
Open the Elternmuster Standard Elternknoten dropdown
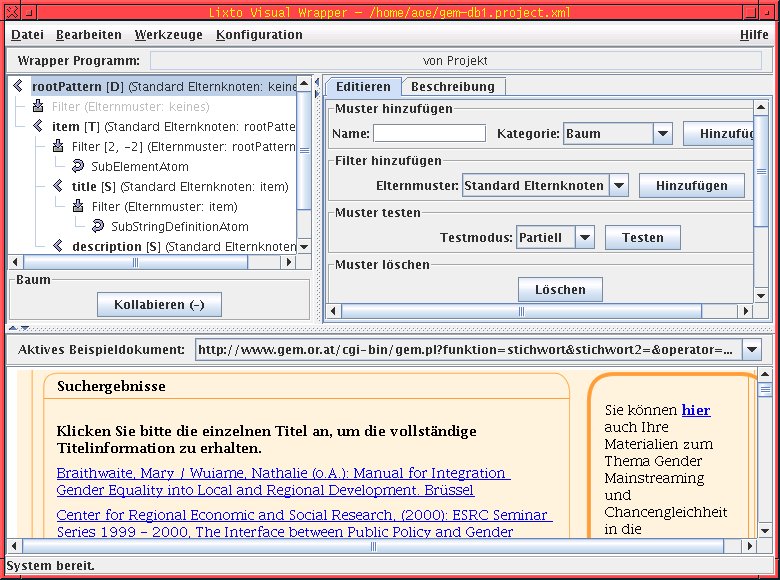tap(619, 186)
